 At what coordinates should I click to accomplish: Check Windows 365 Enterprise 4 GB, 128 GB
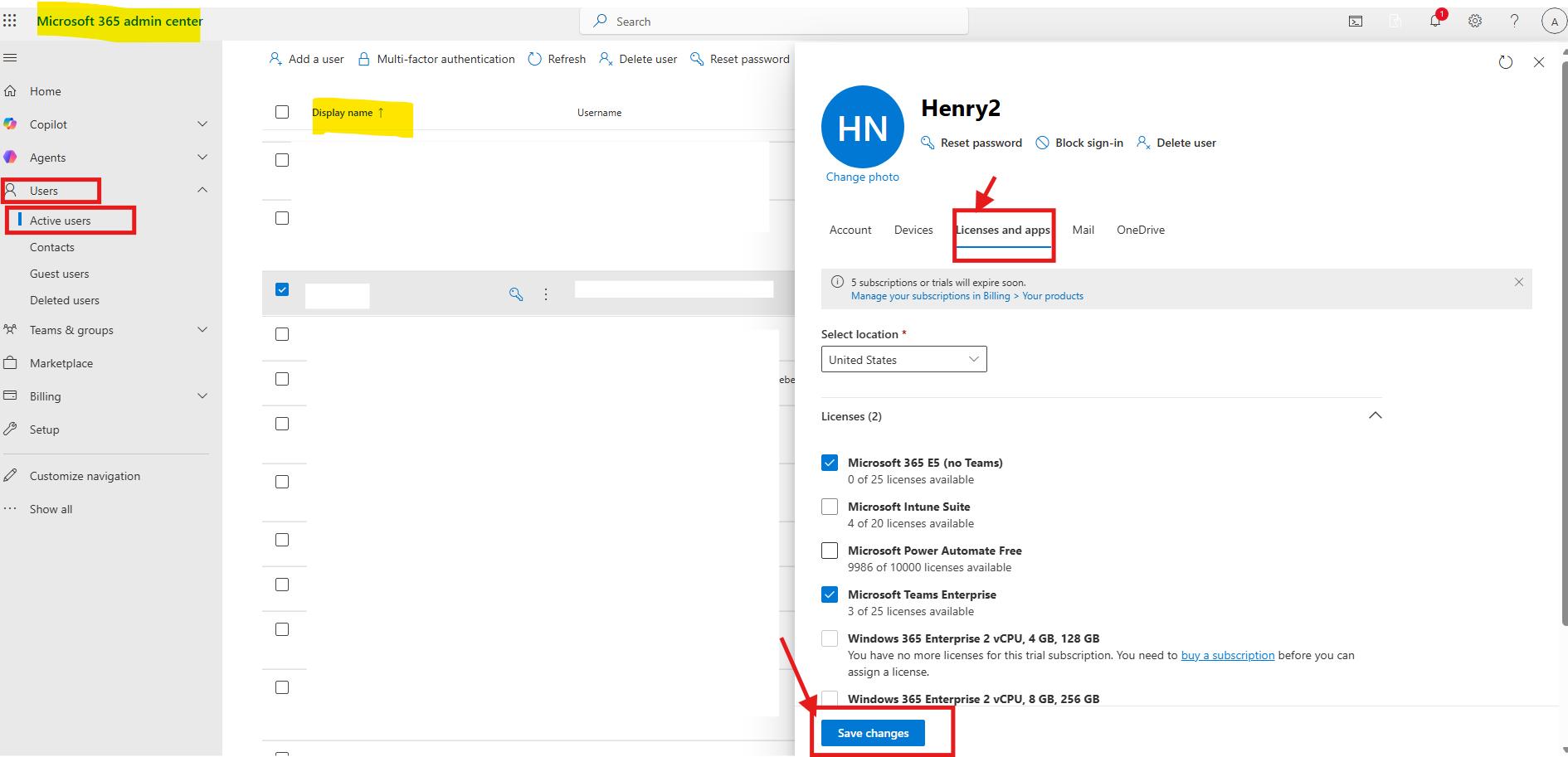coord(830,638)
